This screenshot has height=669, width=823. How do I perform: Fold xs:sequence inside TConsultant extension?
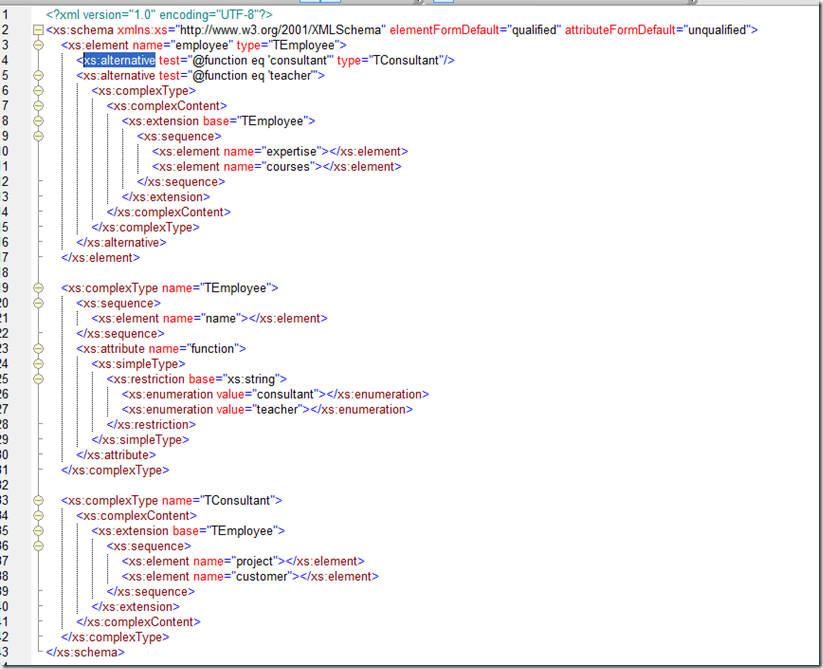tap(39, 546)
